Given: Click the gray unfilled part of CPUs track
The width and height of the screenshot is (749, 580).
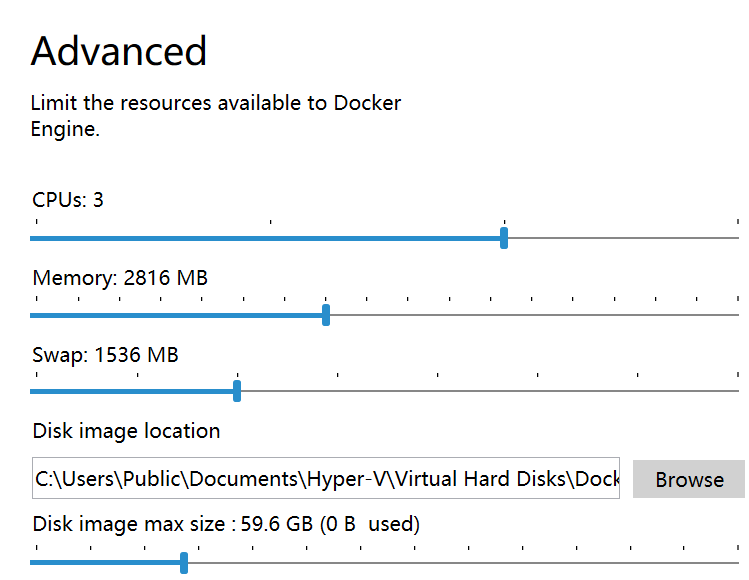Looking at the screenshot, I should 620,238.
